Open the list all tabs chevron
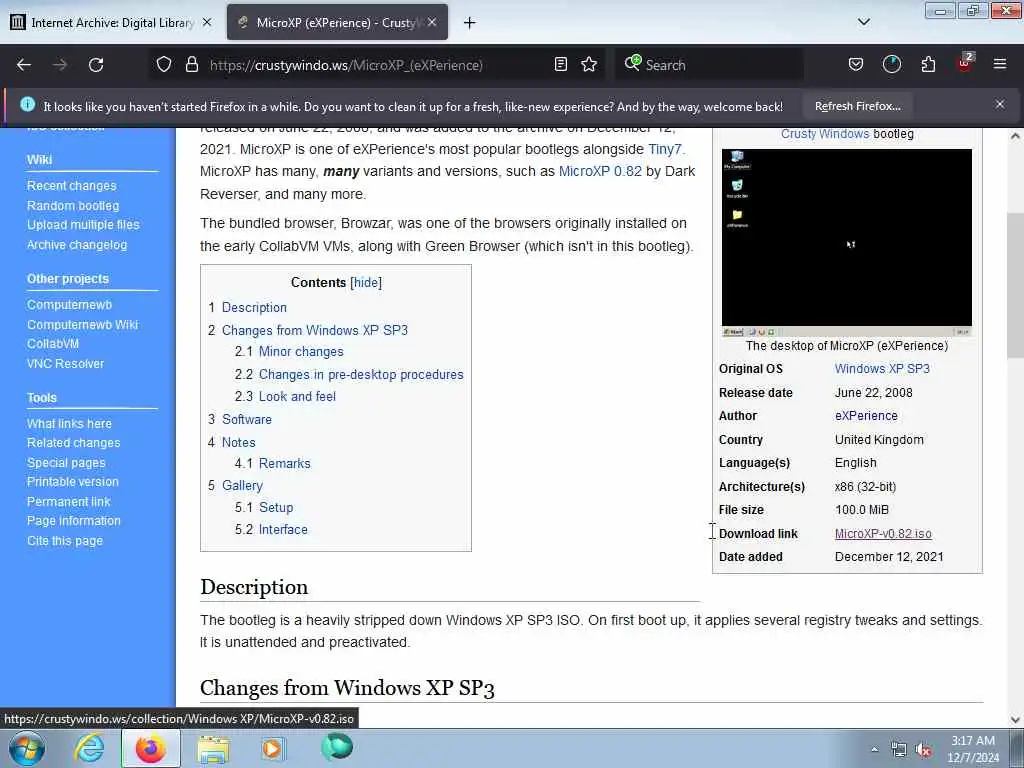Viewport: 1024px width, 768px height. [x=863, y=22]
